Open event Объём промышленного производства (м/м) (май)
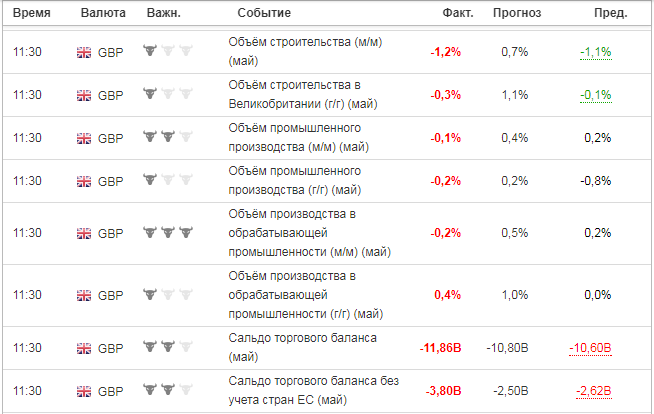Viewport: 654px width, 414px height. pyautogui.click(x=299, y=138)
